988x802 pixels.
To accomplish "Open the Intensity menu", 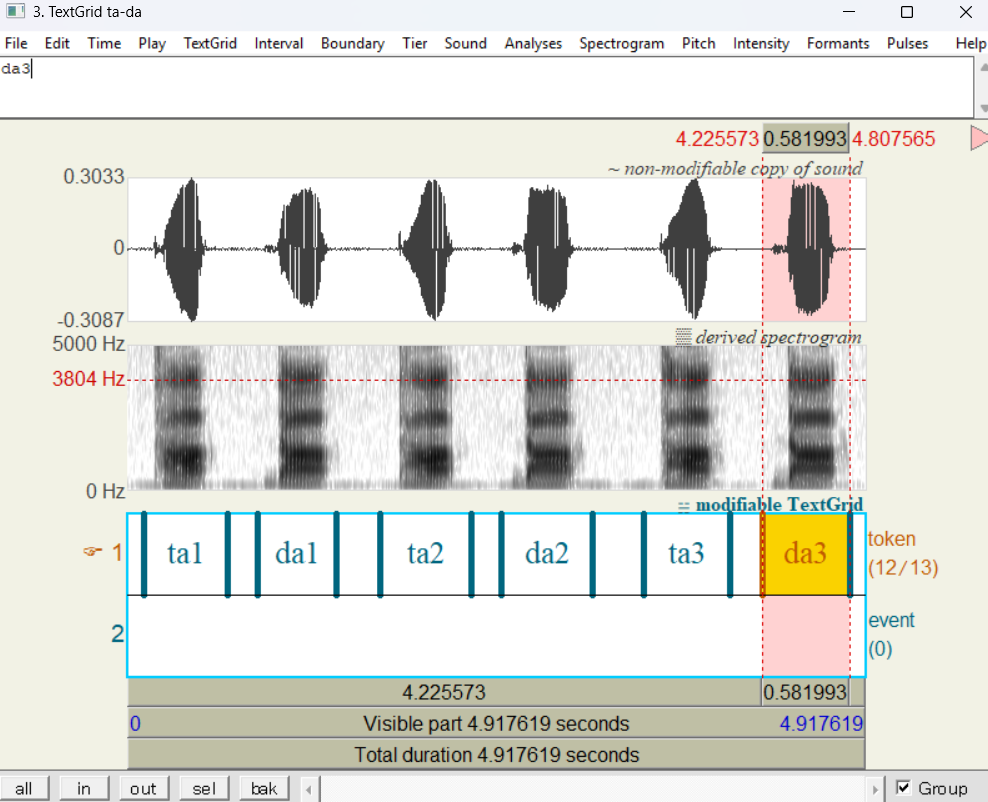I will [x=761, y=43].
